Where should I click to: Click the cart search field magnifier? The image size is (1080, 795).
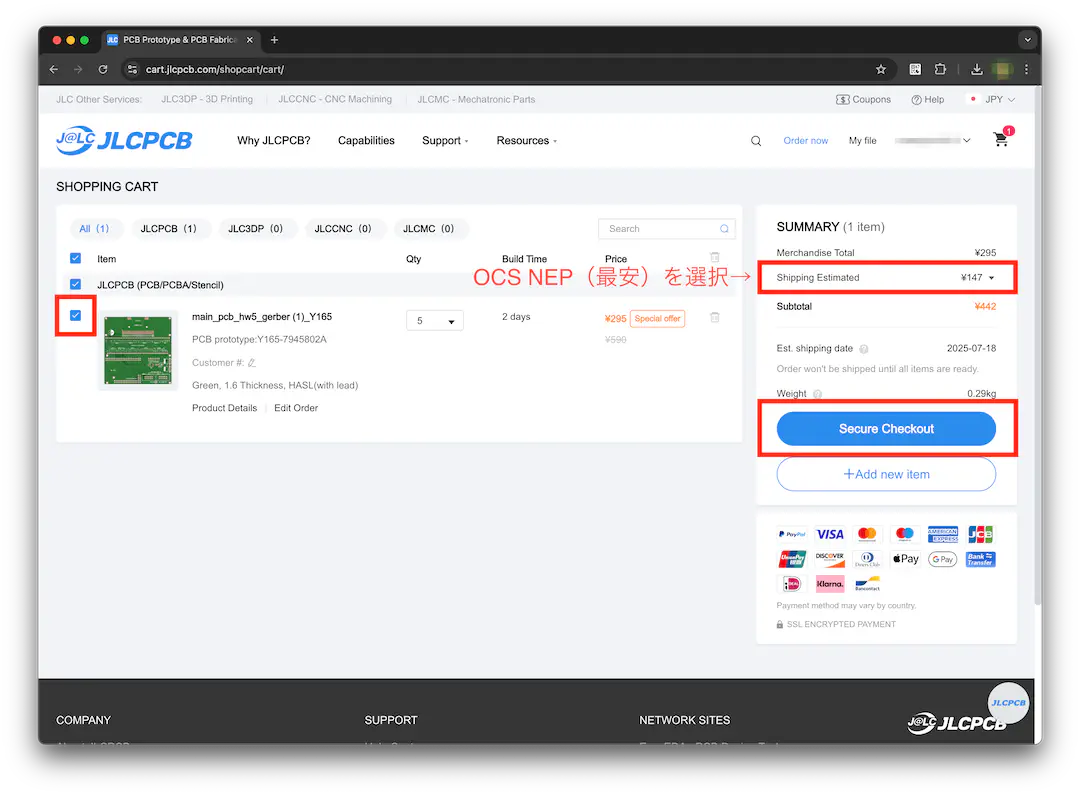click(724, 229)
